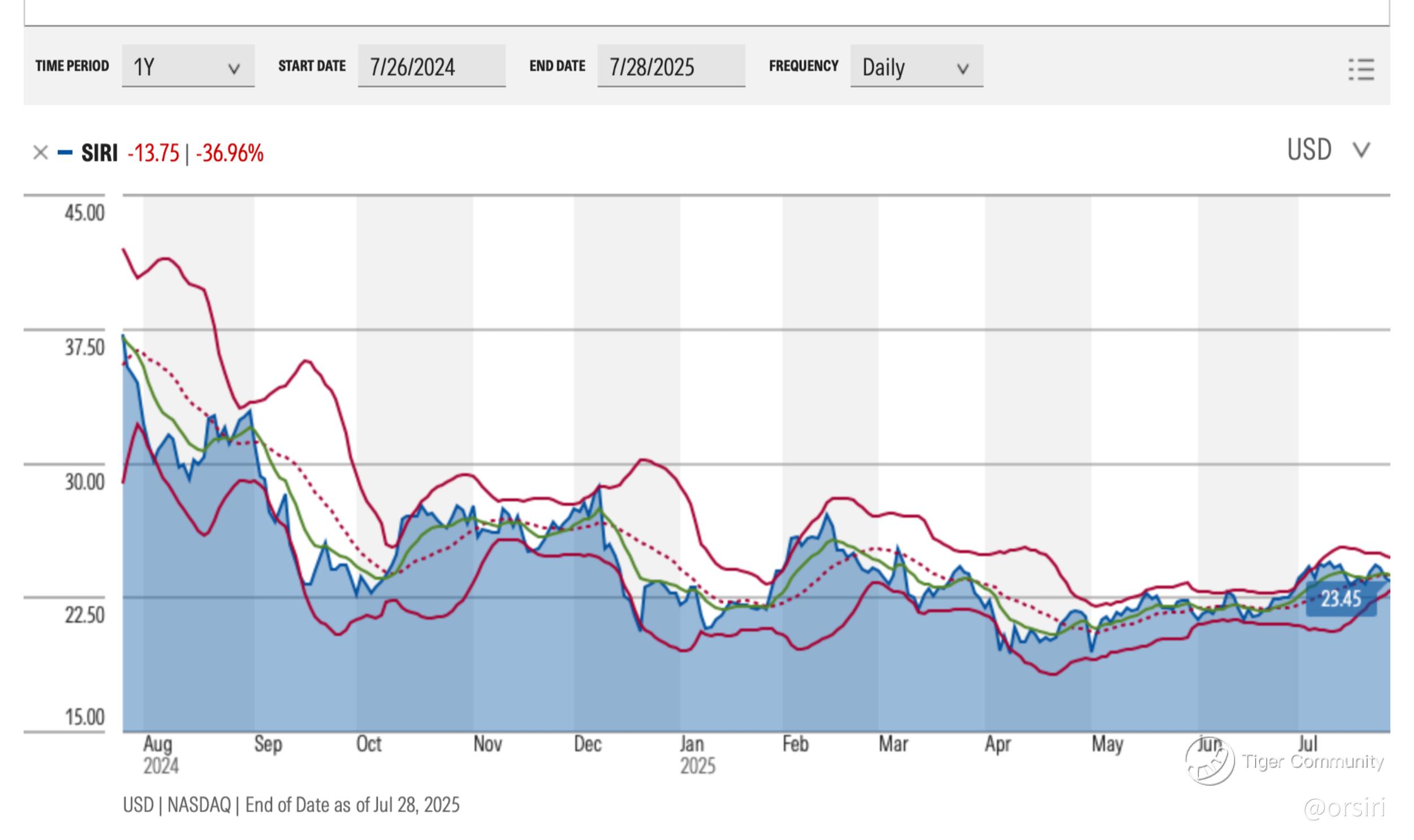Click the End Date field 7/28/2025
The height and width of the screenshot is (840, 1414).
pyautogui.click(x=670, y=67)
